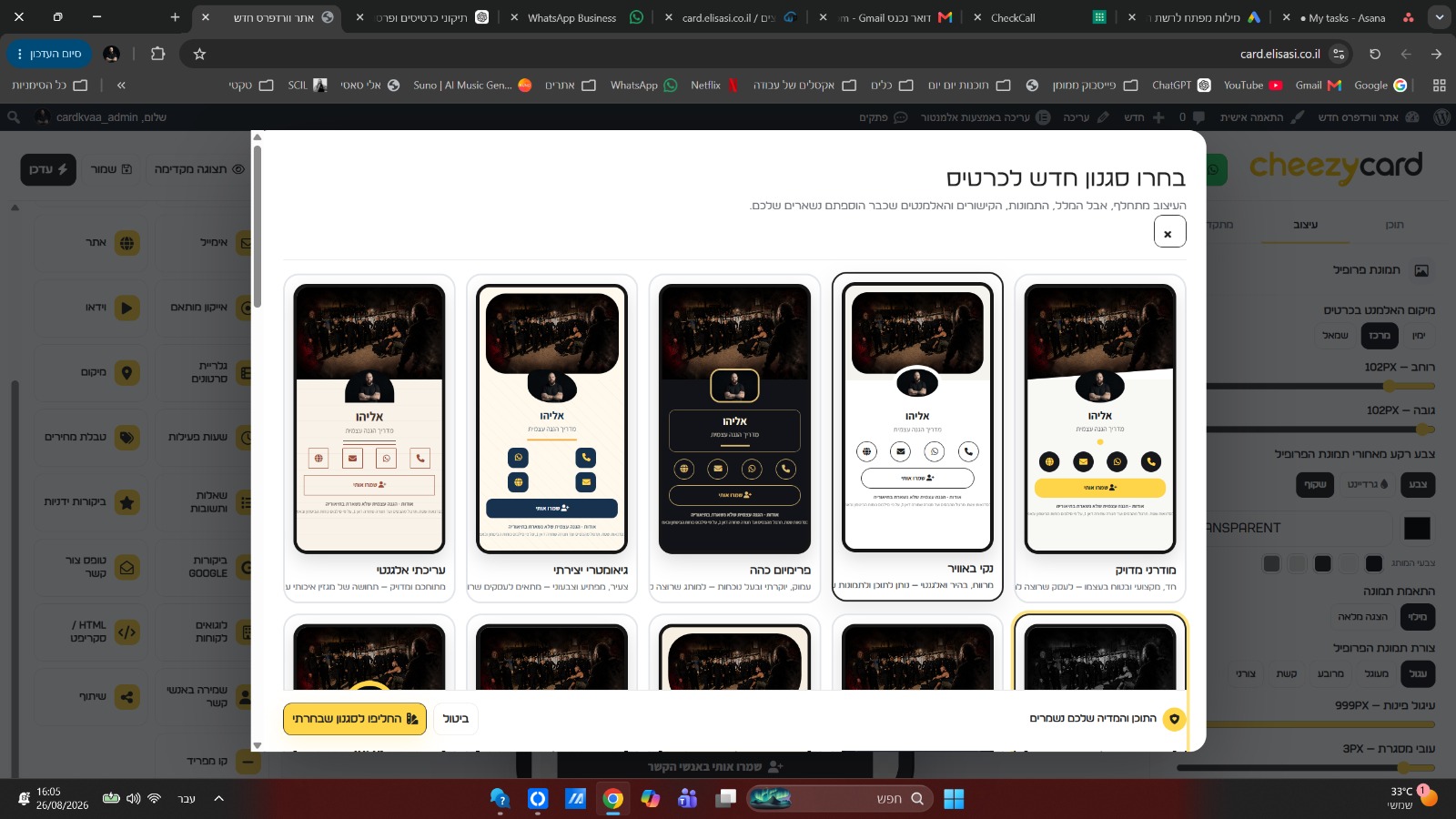The image size is (1456, 819).
Task: Open the WordPress logo menu in admin bar
Action: coord(1441,117)
